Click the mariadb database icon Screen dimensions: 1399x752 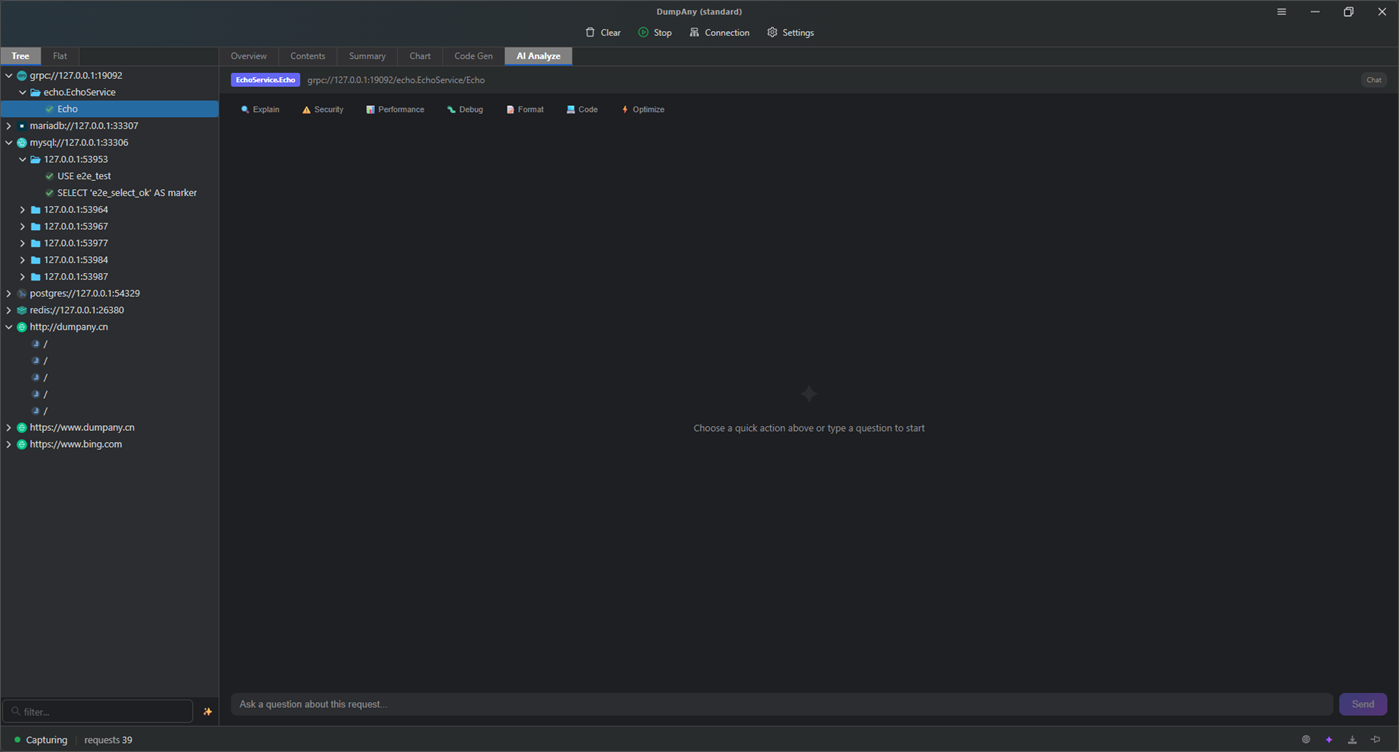22,126
